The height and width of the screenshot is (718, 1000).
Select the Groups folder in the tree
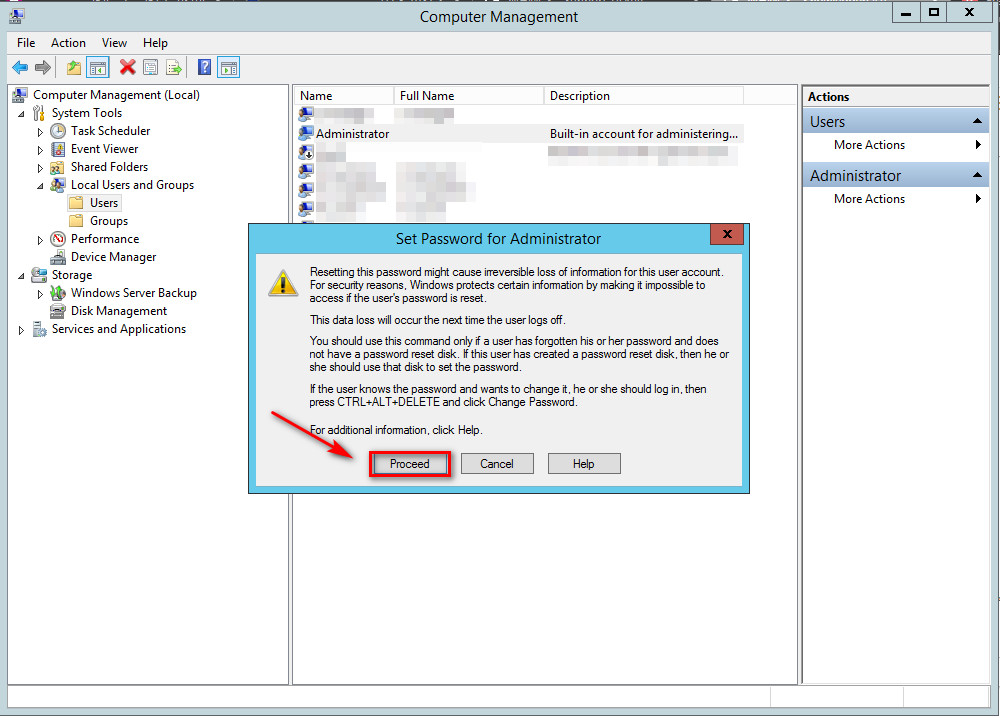point(108,221)
